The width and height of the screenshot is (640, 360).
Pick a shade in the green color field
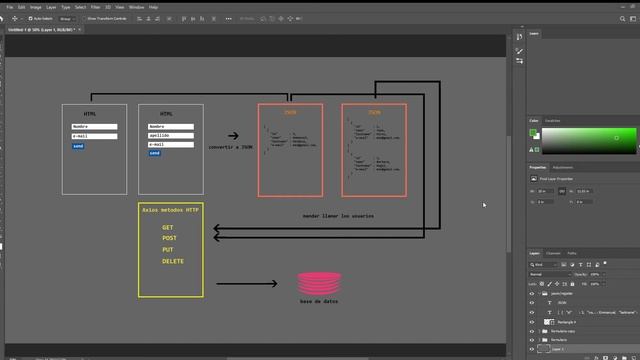[589, 141]
